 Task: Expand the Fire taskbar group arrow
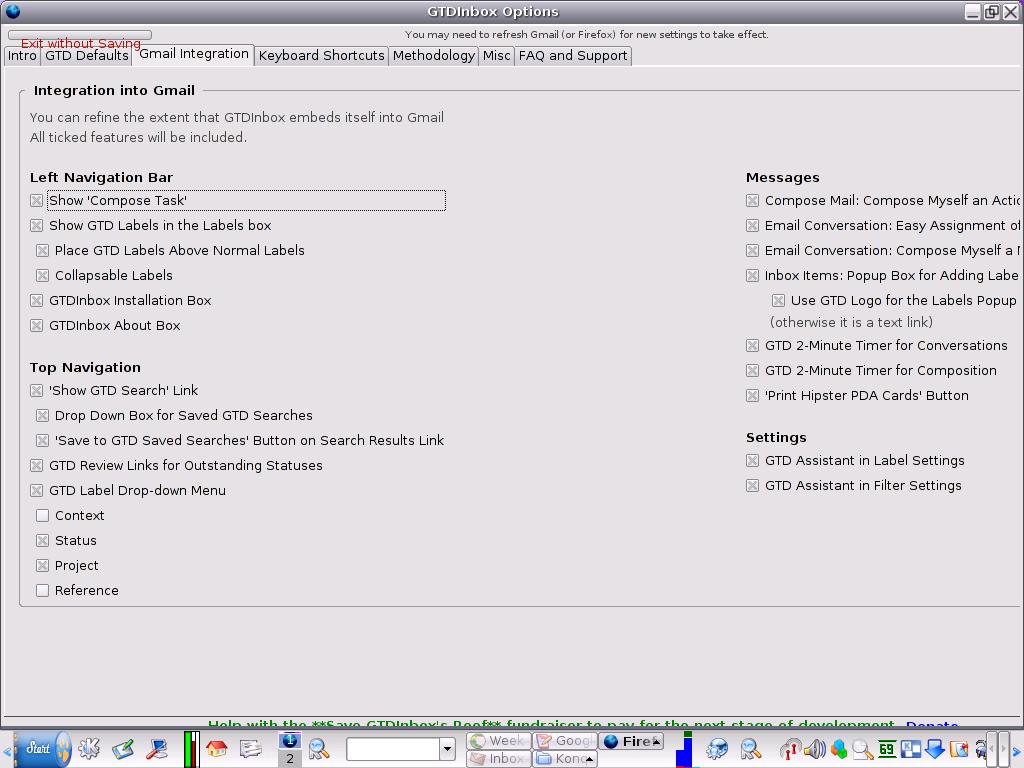pos(656,741)
